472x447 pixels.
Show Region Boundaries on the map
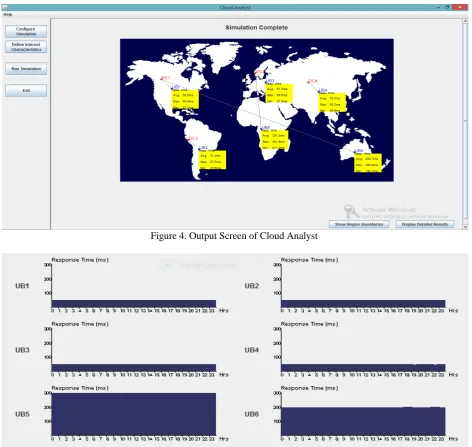[x=359, y=224]
